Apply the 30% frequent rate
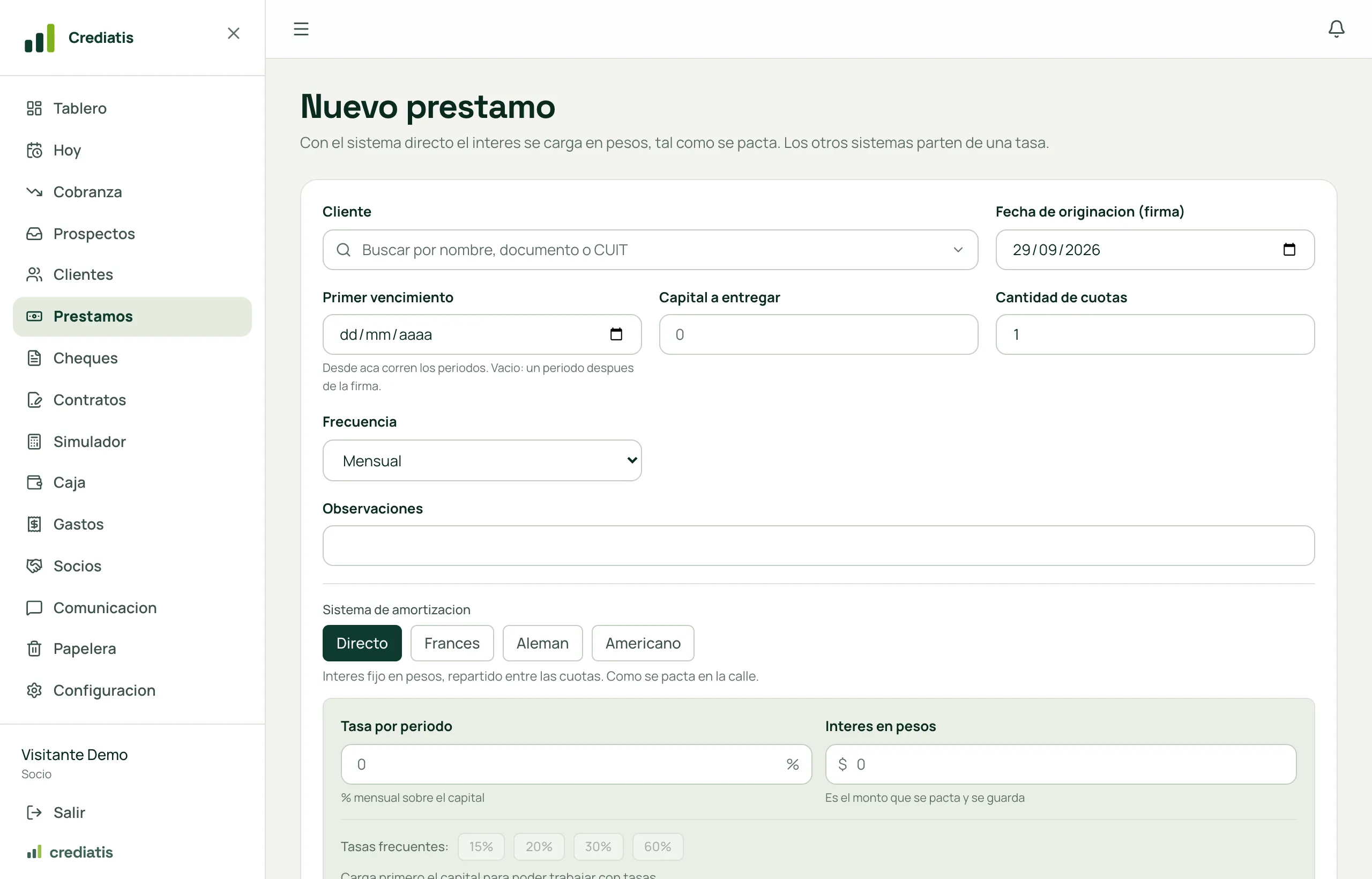The image size is (1372, 879). (598, 846)
